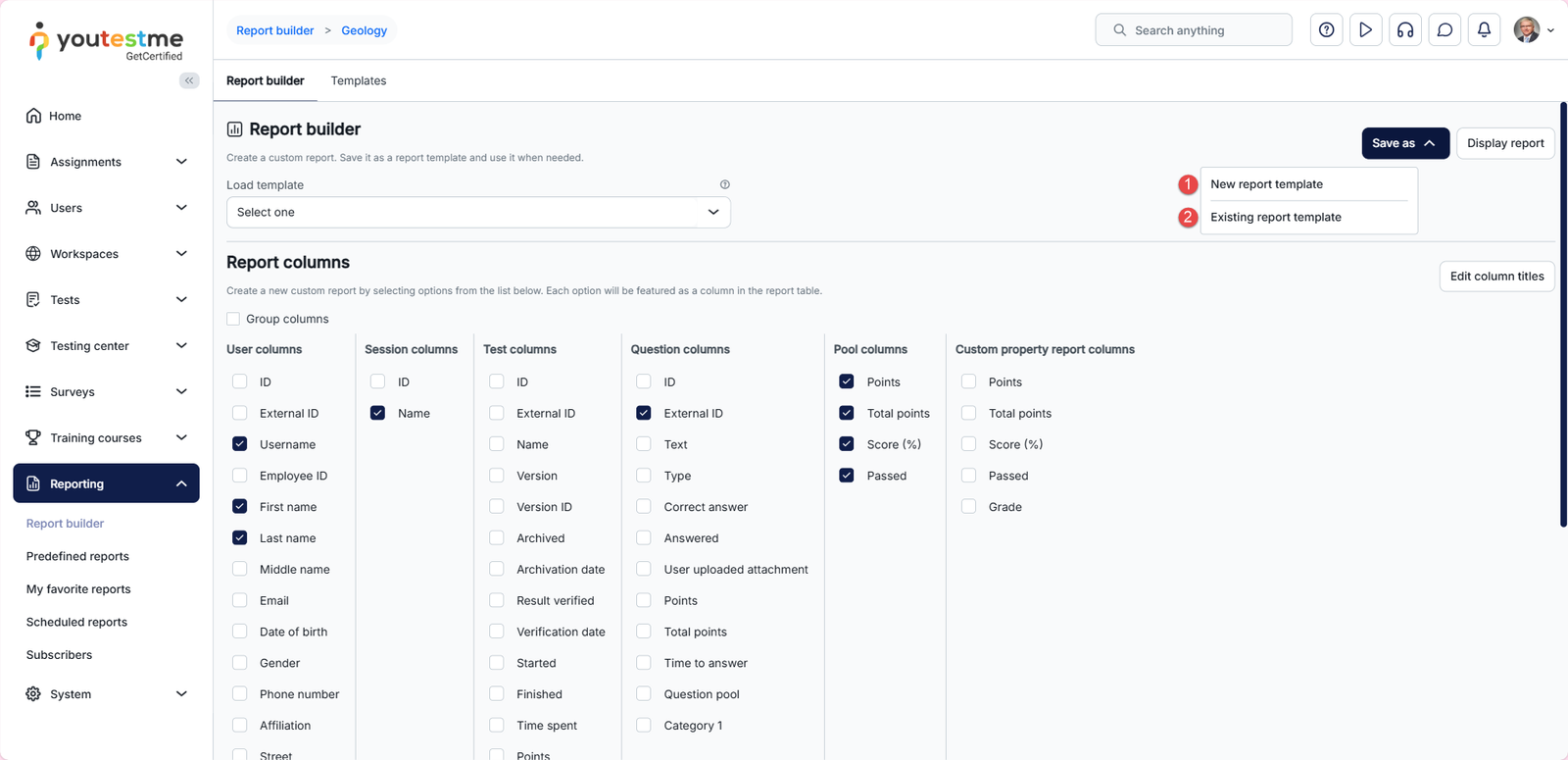Enable the Group columns checkbox
The image size is (1568, 760).
pyautogui.click(x=233, y=319)
